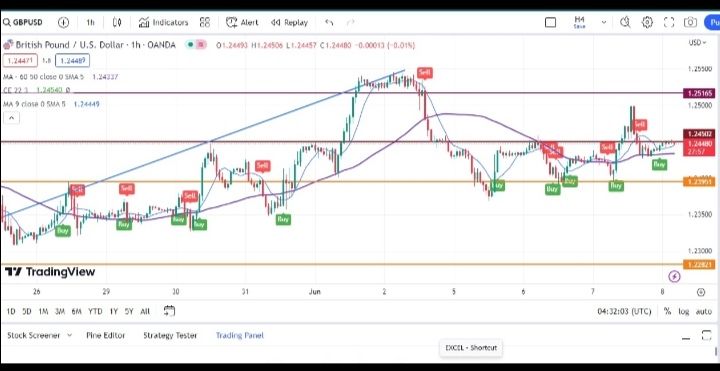Click the blue Publish button
The width and height of the screenshot is (720, 371).
pos(712,22)
